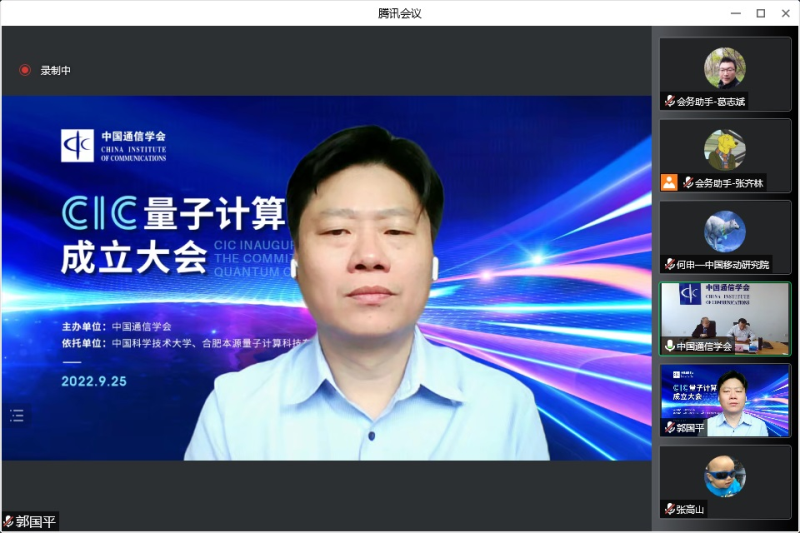
Task: Click muted mic icon beside 张高山
Action: tap(669, 509)
